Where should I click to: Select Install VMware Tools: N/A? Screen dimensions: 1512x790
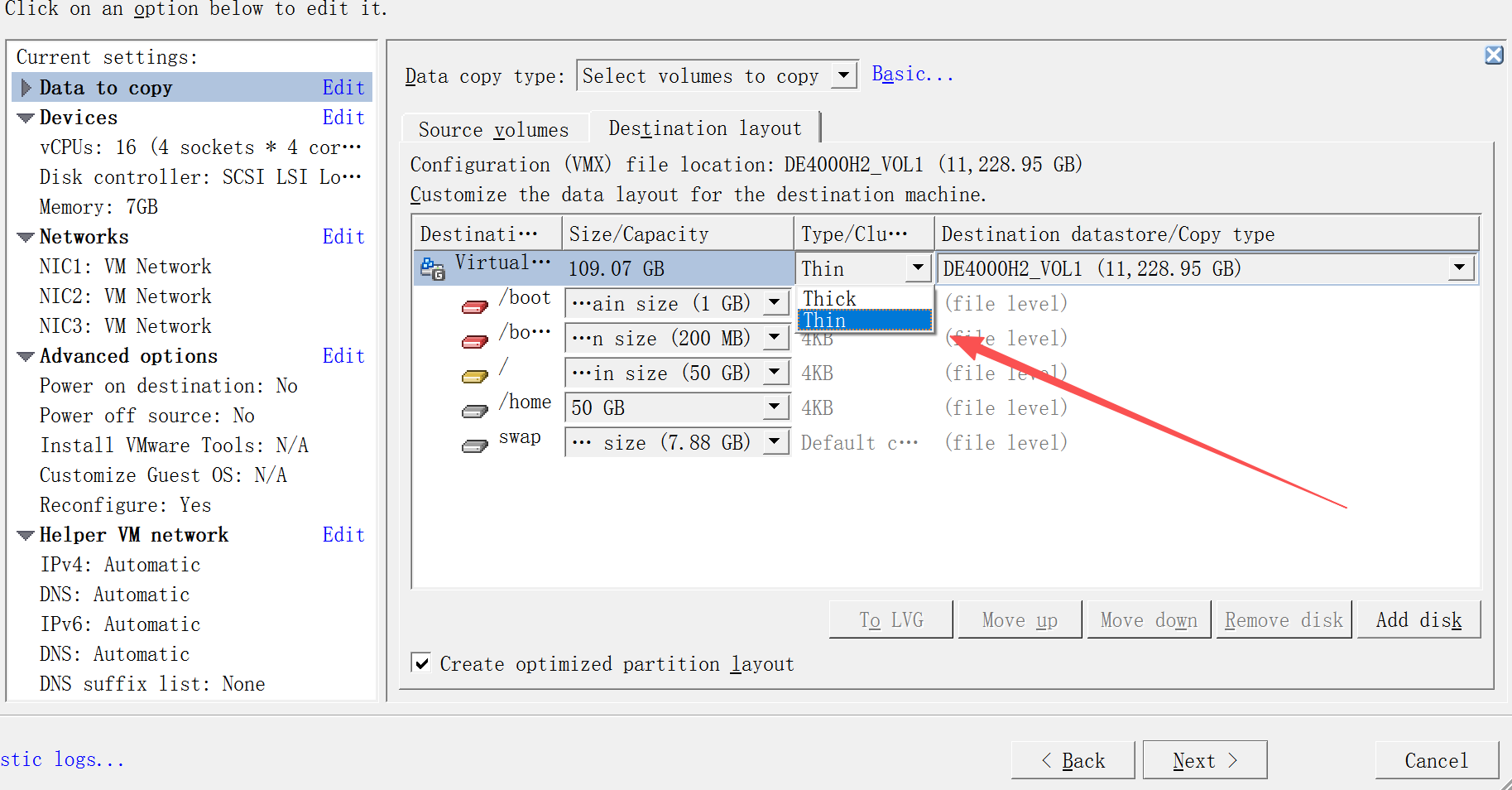coord(175,446)
